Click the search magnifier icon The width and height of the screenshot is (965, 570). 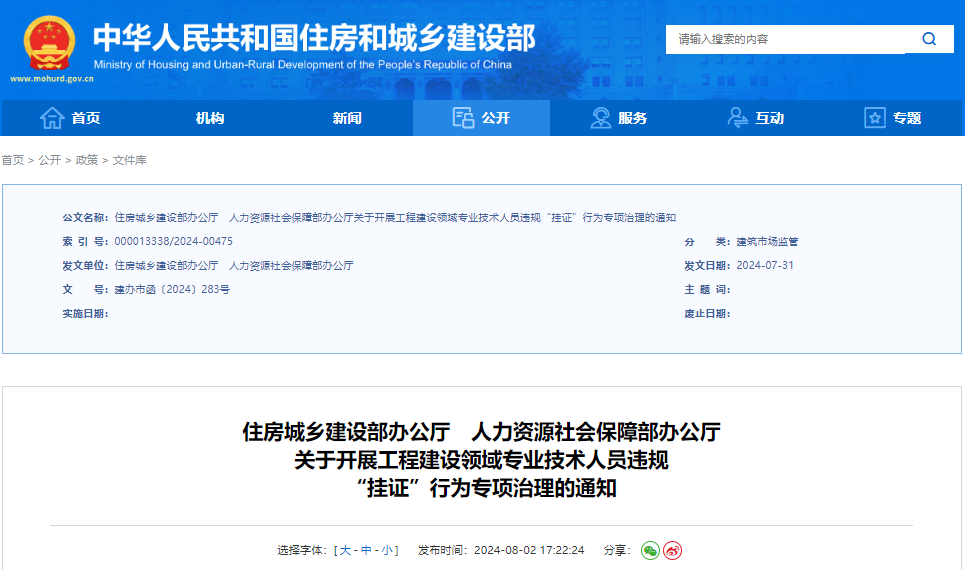coord(929,40)
